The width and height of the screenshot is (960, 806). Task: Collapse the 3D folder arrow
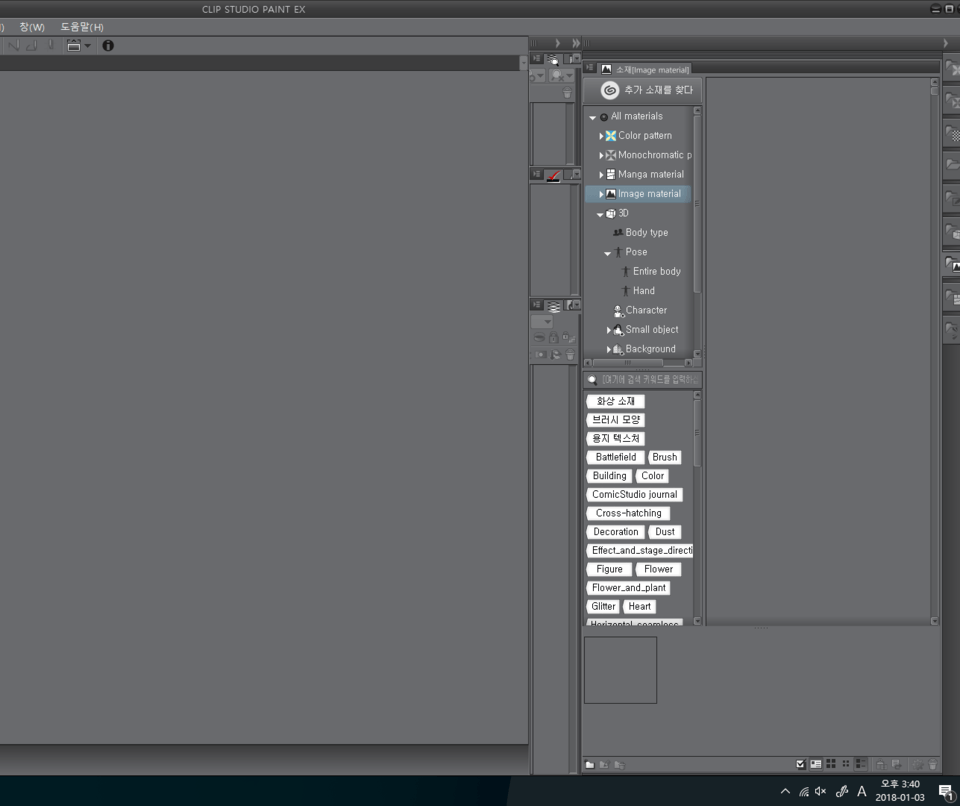tap(600, 214)
